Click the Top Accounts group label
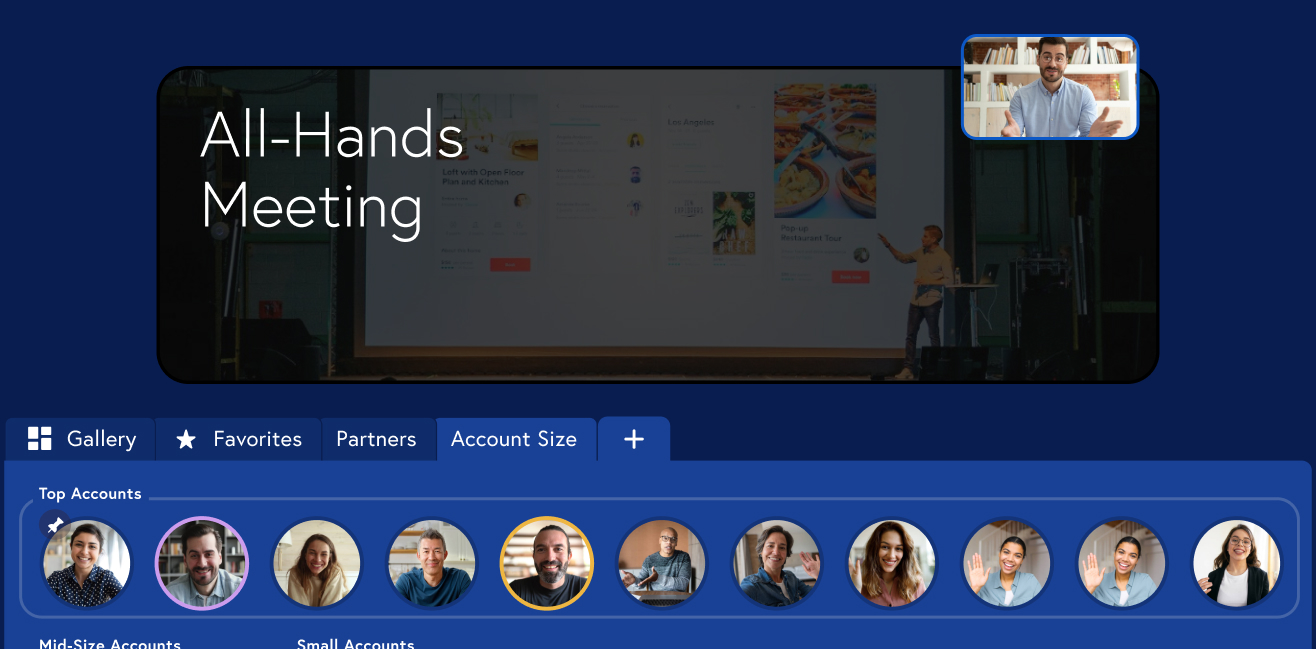1316x649 pixels. coord(90,494)
